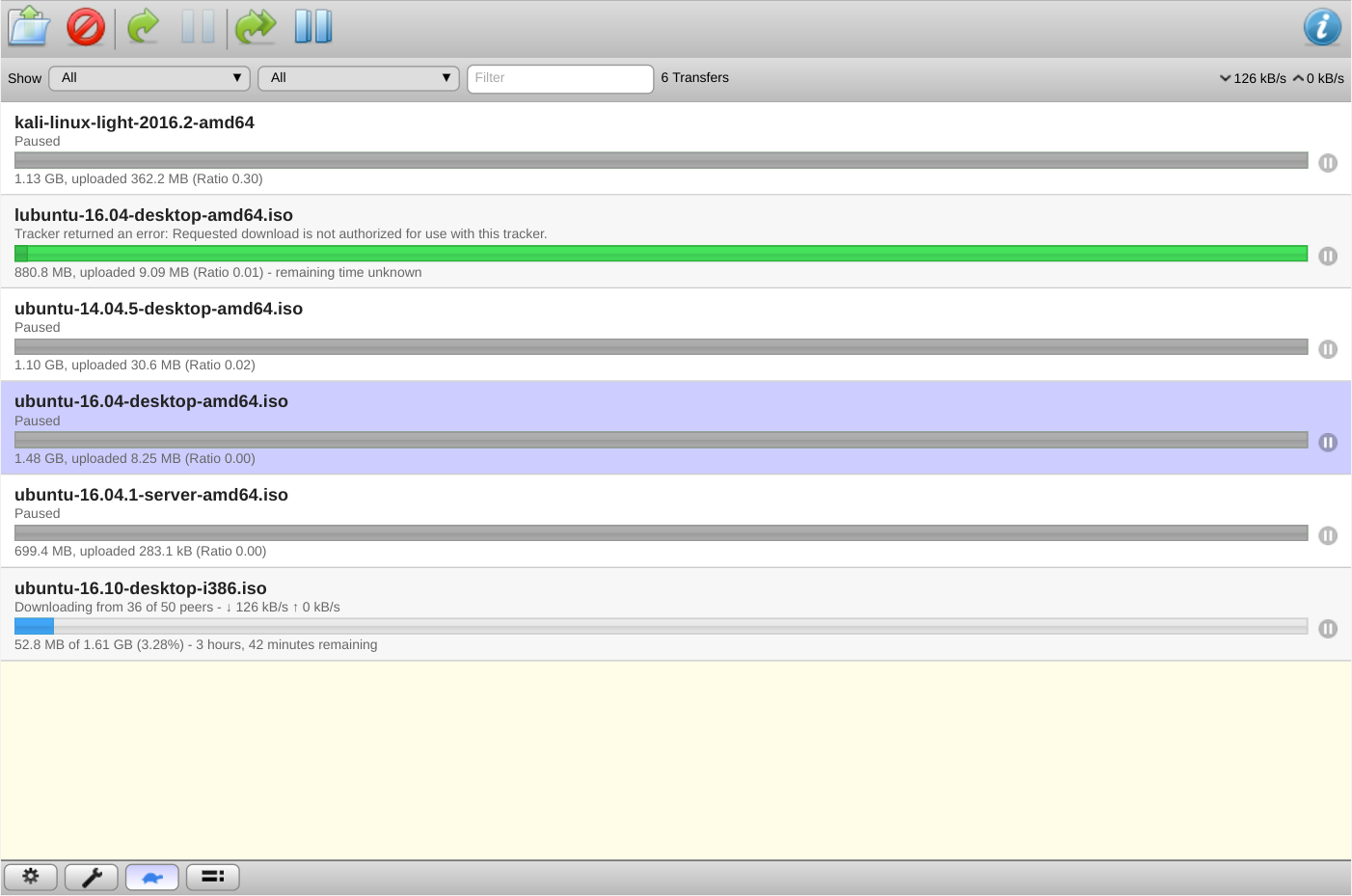Click the pause button on kali-linux torrent
1352x896 pixels.
[x=1328, y=163]
